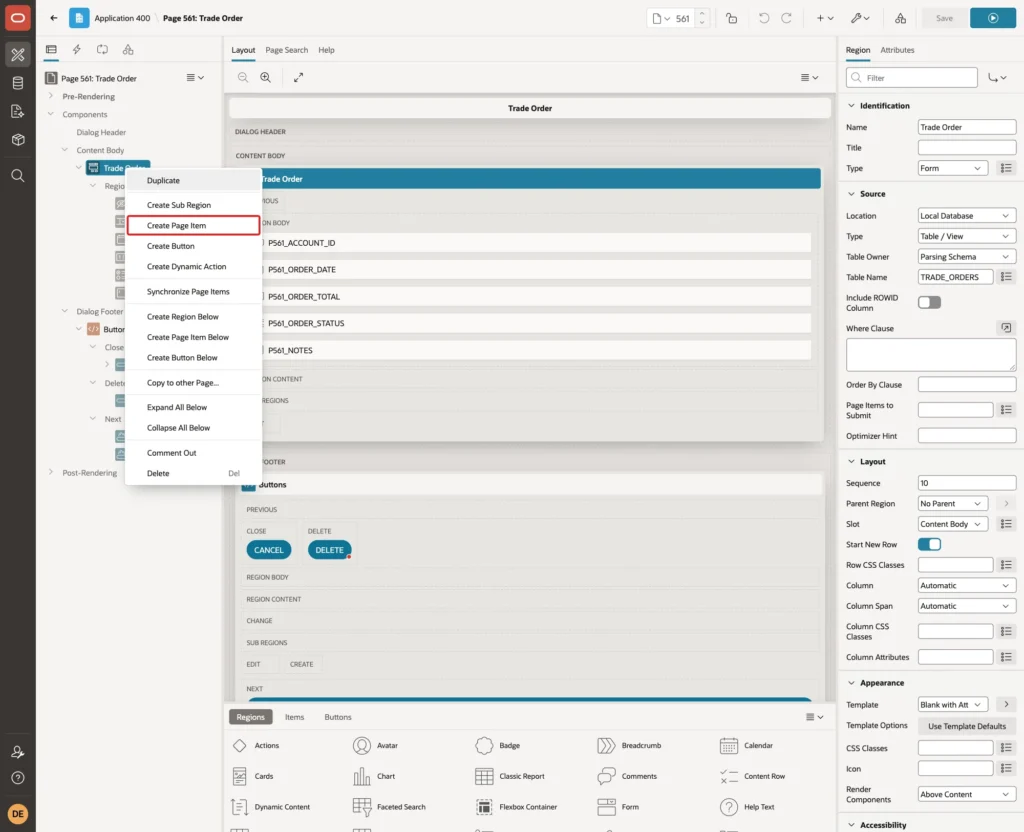Click the Redo icon

coord(786,18)
